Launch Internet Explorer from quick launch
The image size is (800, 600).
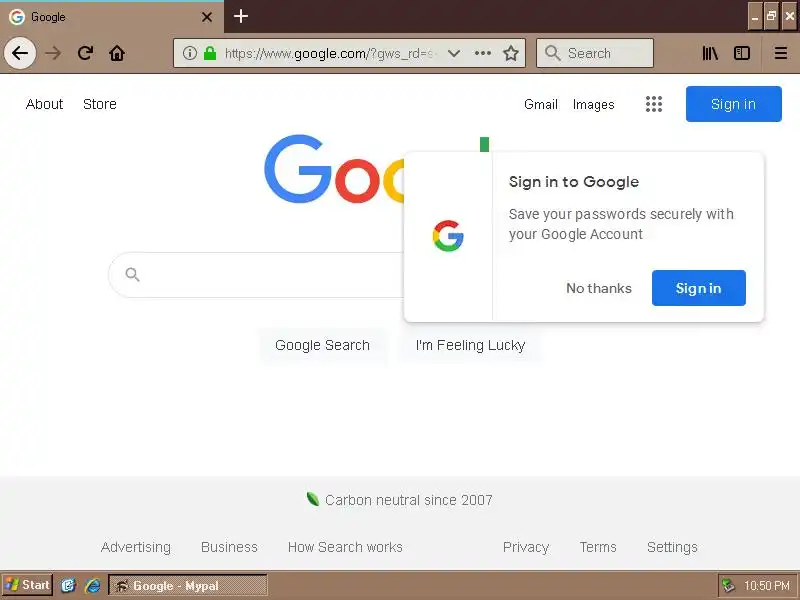pos(93,585)
